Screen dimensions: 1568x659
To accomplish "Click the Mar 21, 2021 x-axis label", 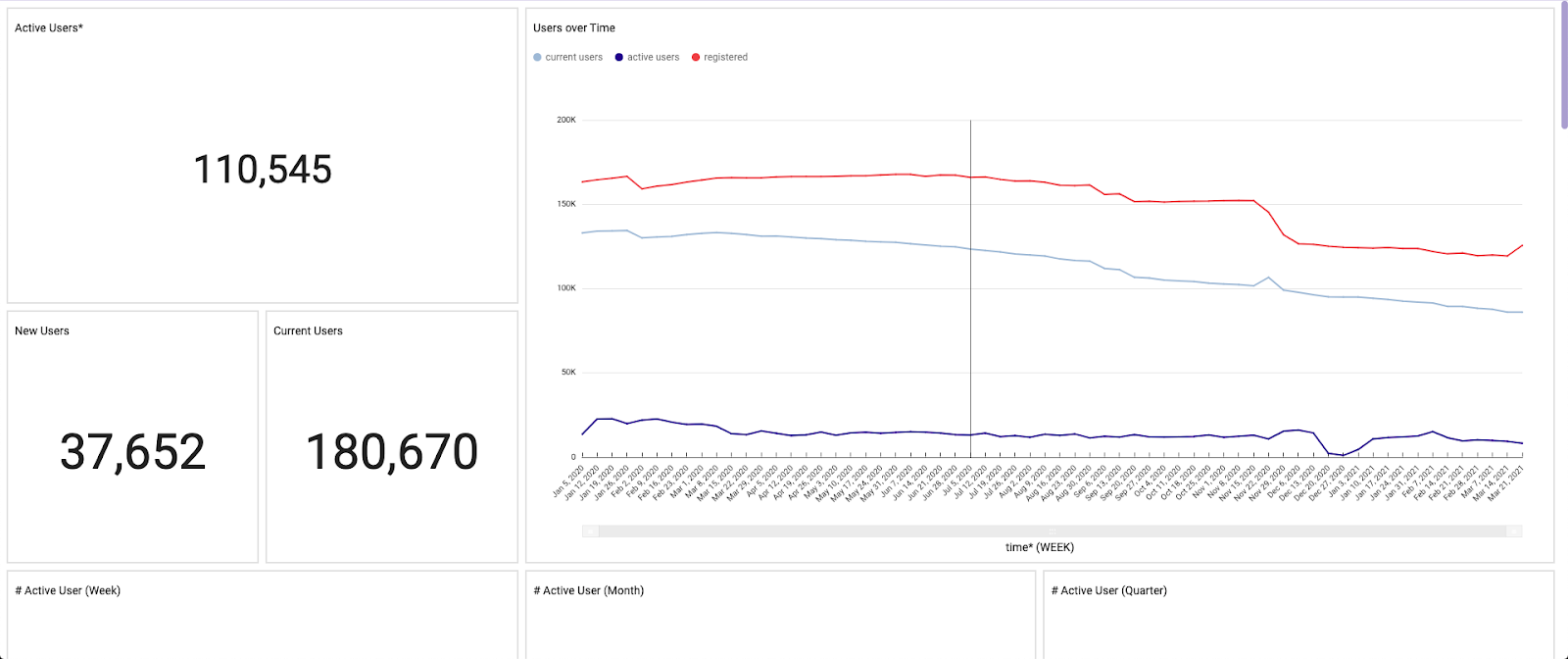I will coord(1507,482).
